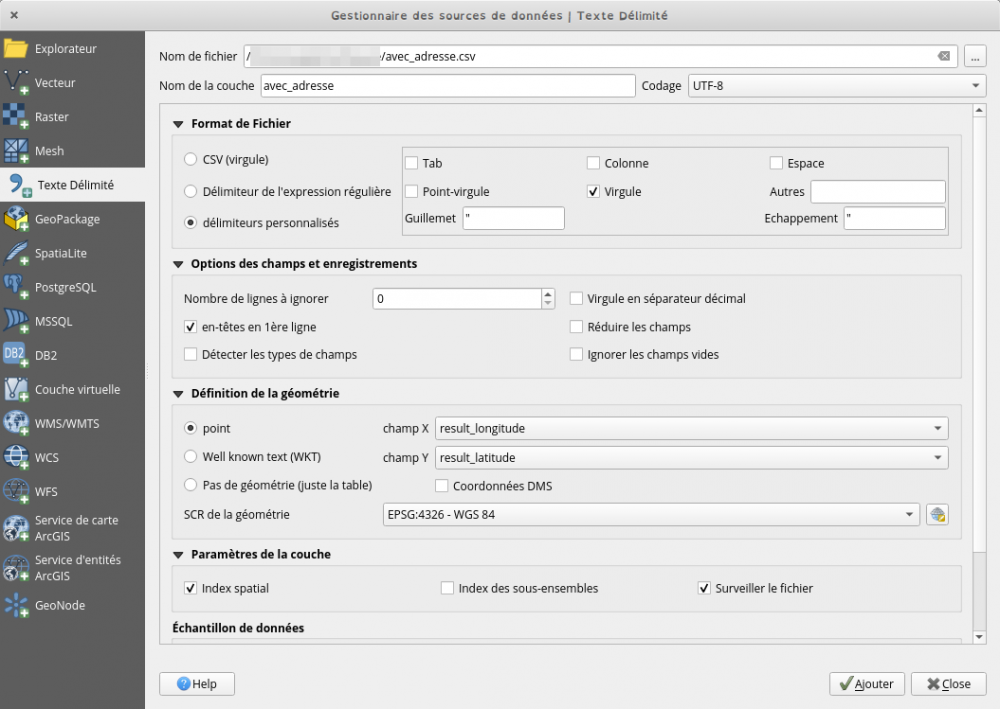
Task: Collapse the Format de Fichier section
Action: (178, 124)
